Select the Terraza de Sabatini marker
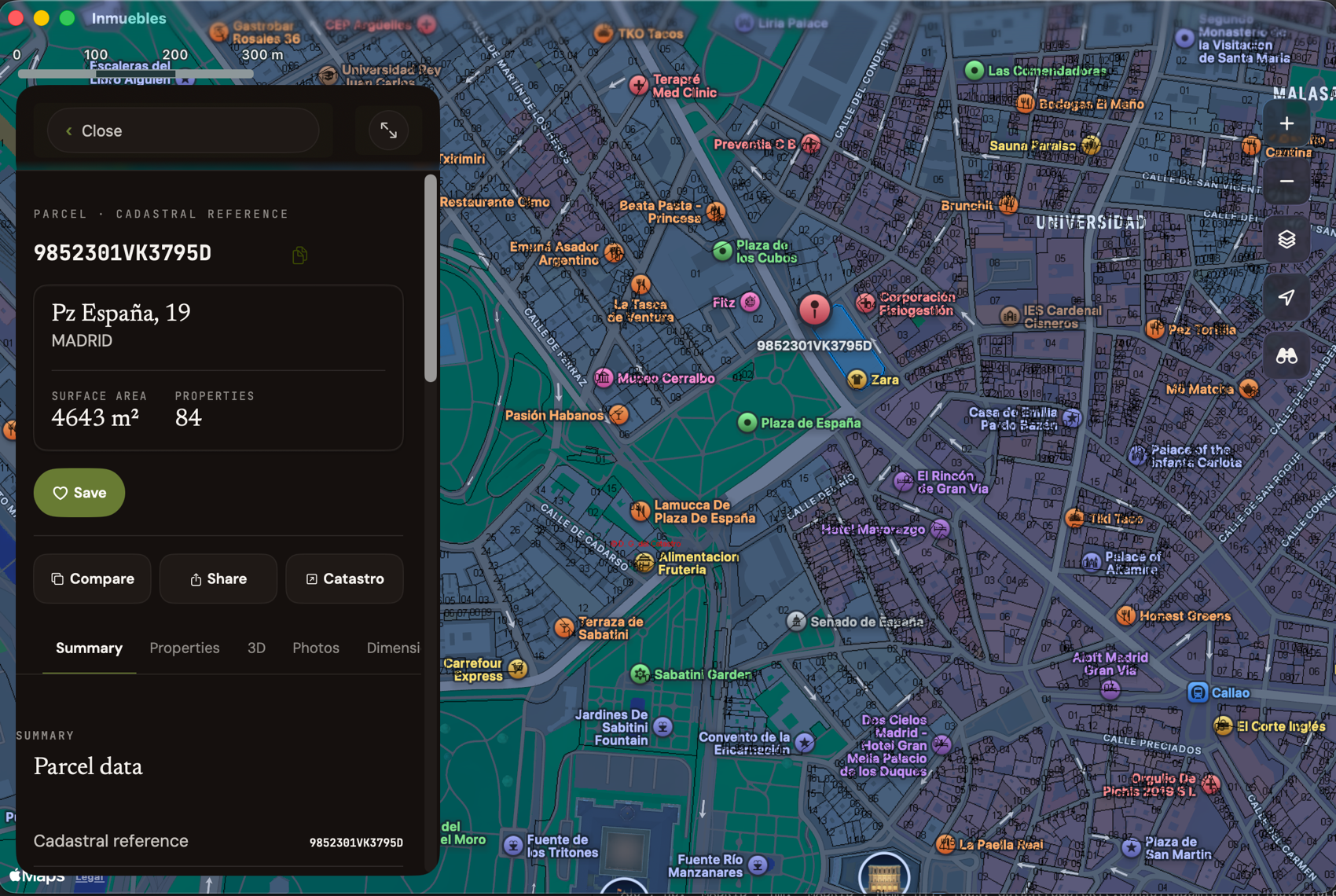 click(564, 627)
